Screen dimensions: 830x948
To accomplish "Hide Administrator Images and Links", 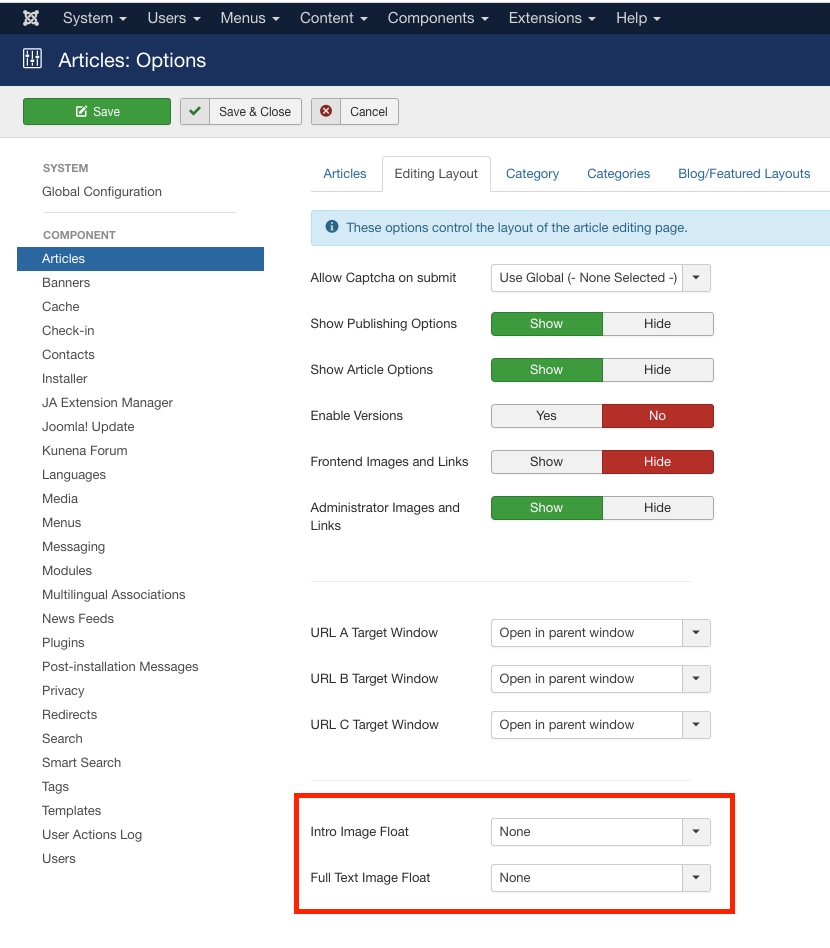I will point(657,508).
